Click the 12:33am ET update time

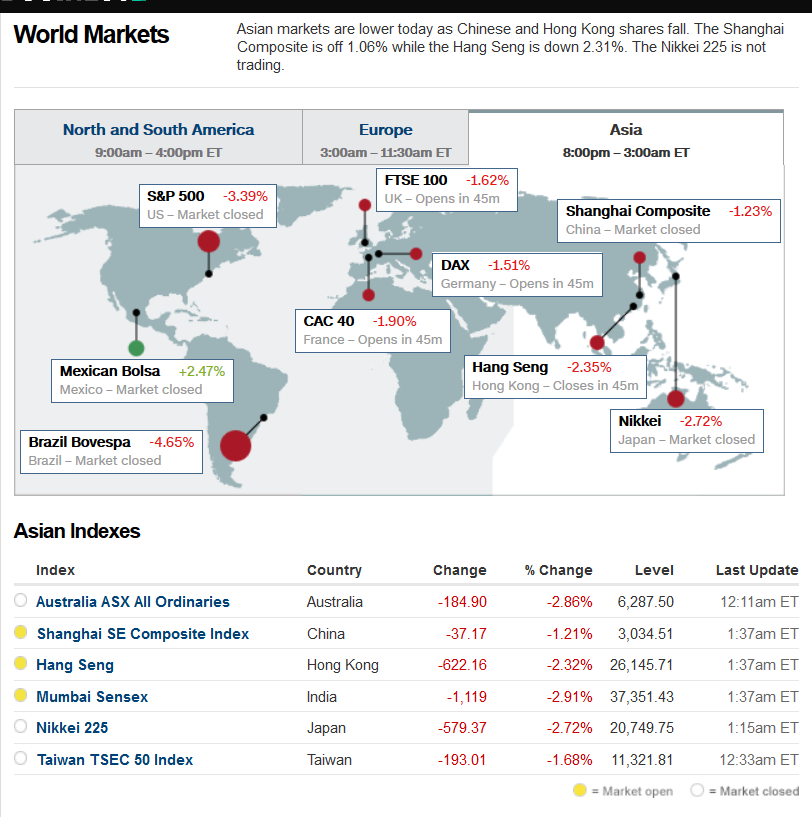pyautogui.click(x=759, y=760)
